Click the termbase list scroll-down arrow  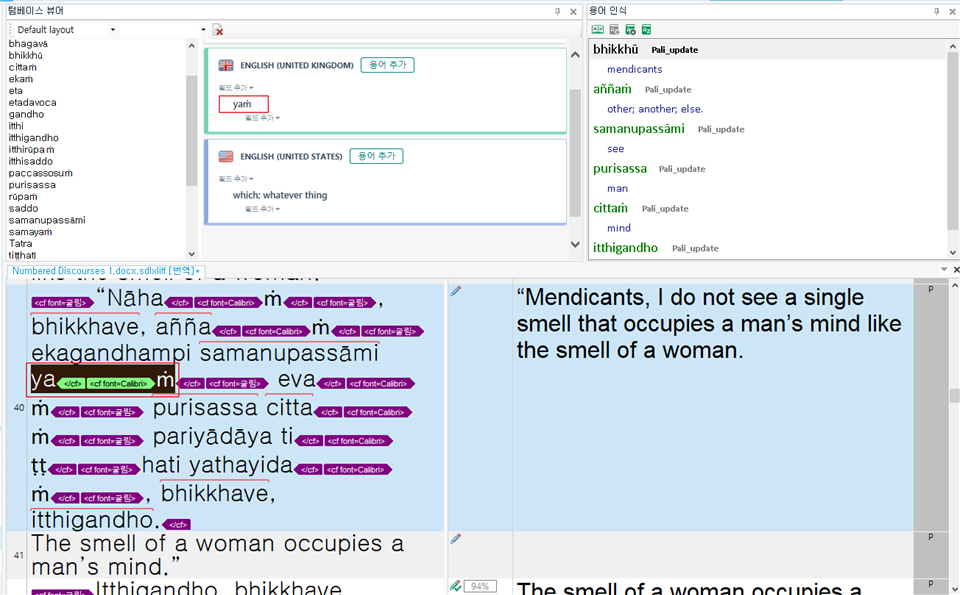pyautogui.click(x=192, y=254)
